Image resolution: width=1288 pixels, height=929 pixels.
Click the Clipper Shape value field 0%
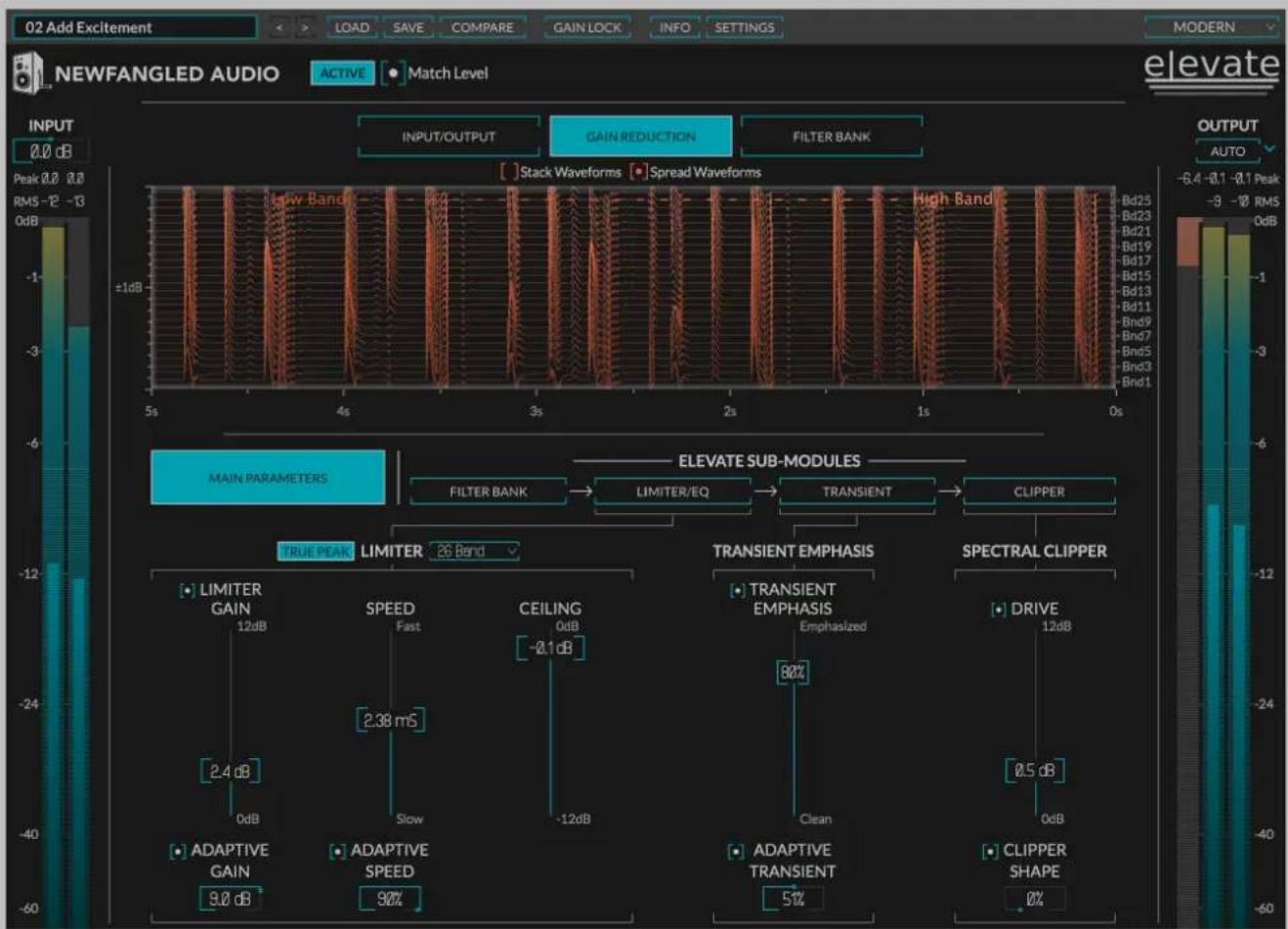click(1035, 899)
